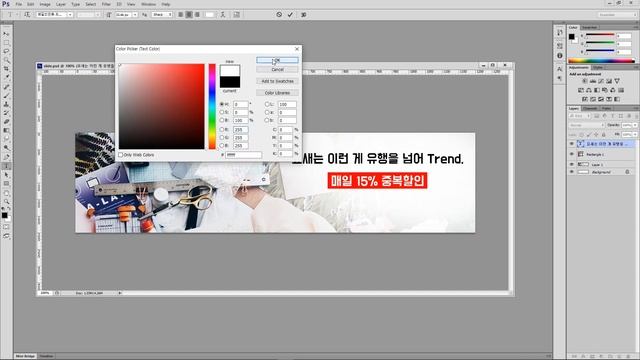640x360 pixels.
Task: Open the Info panel icon
Action: pos(560,56)
